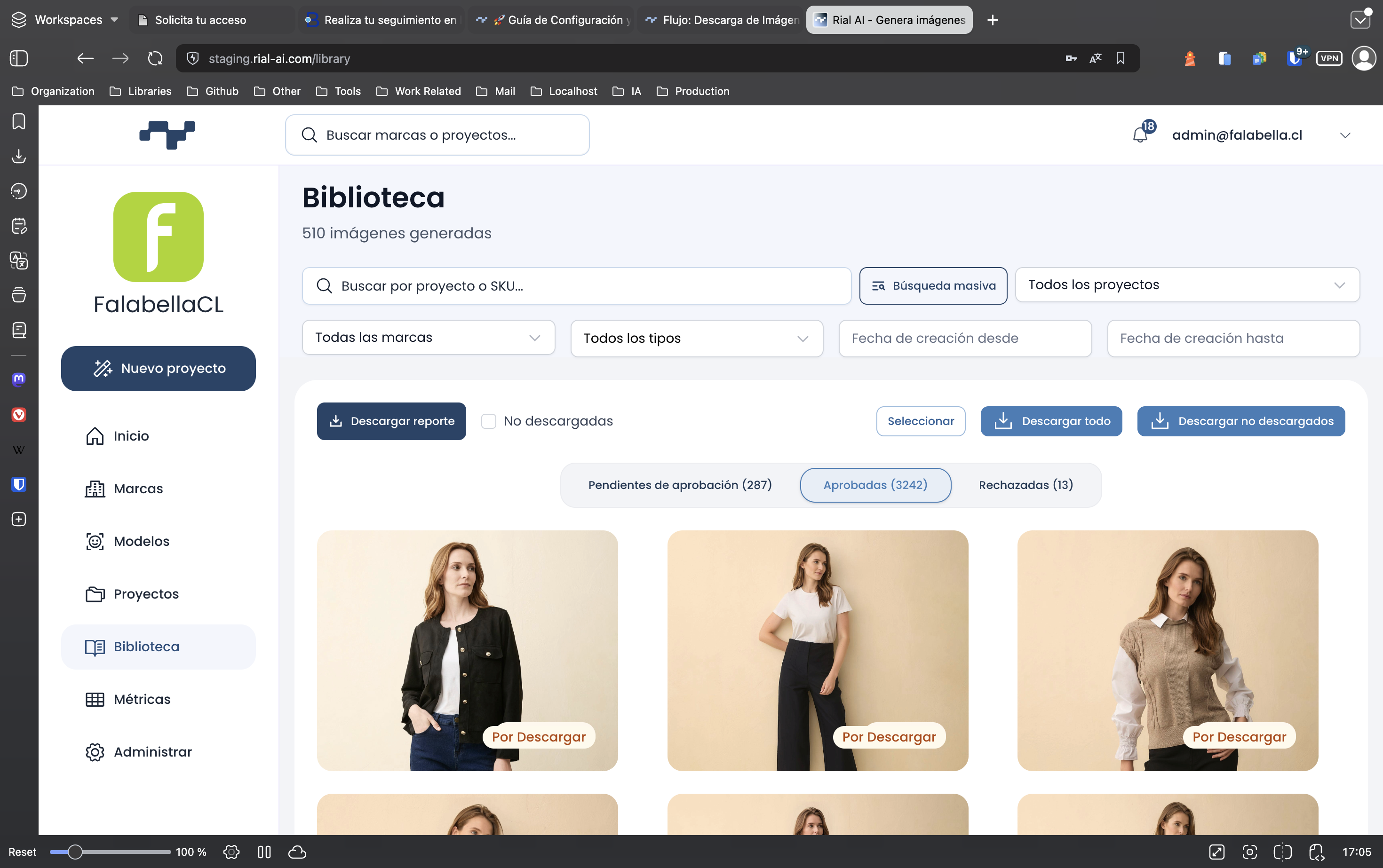The height and width of the screenshot is (868, 1383).
Task: Switch to the Solicita tu acceso browser tab
Action: [x=211, y=20]
